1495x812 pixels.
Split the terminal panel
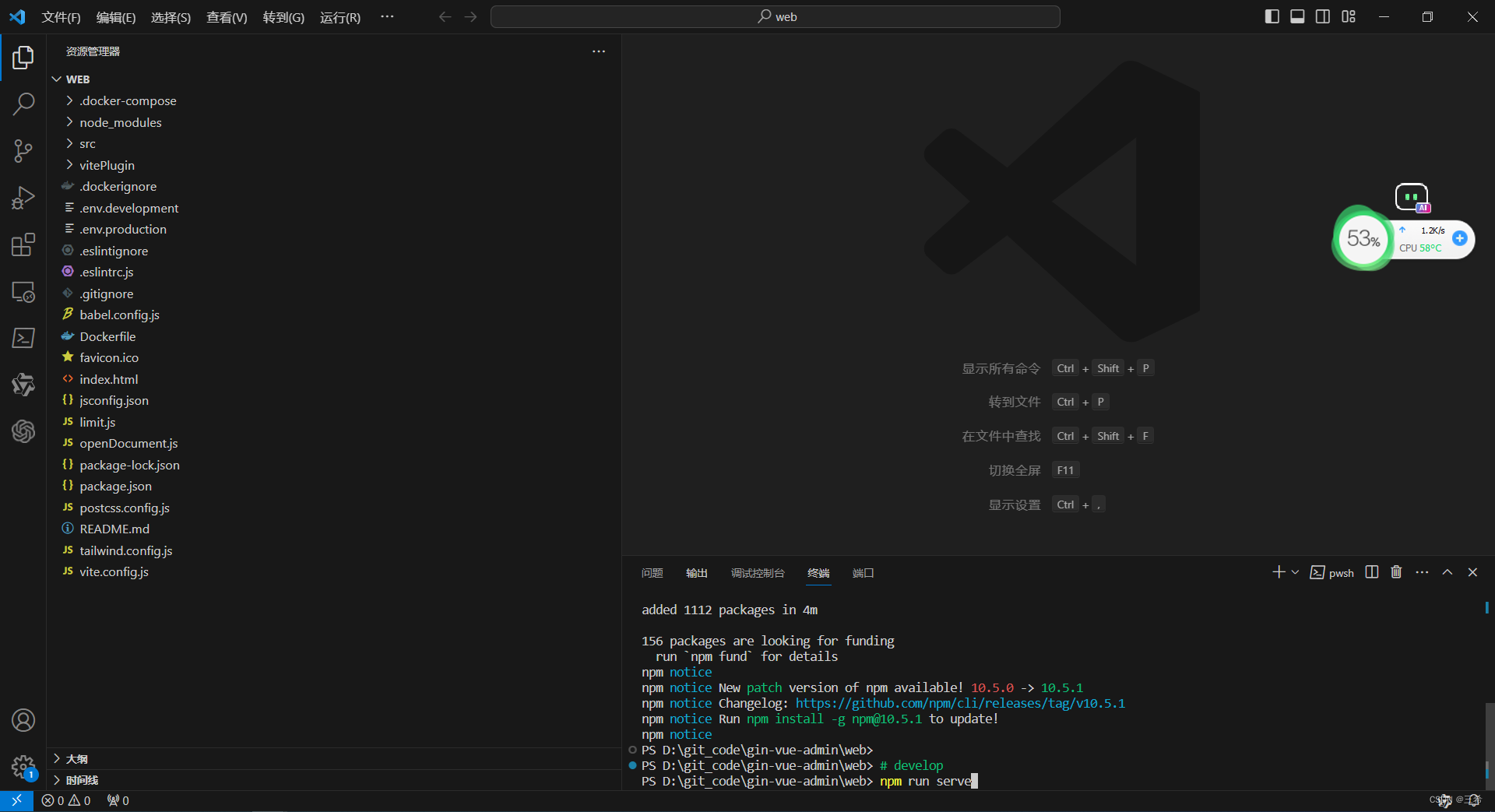(x=1371, y=572)
